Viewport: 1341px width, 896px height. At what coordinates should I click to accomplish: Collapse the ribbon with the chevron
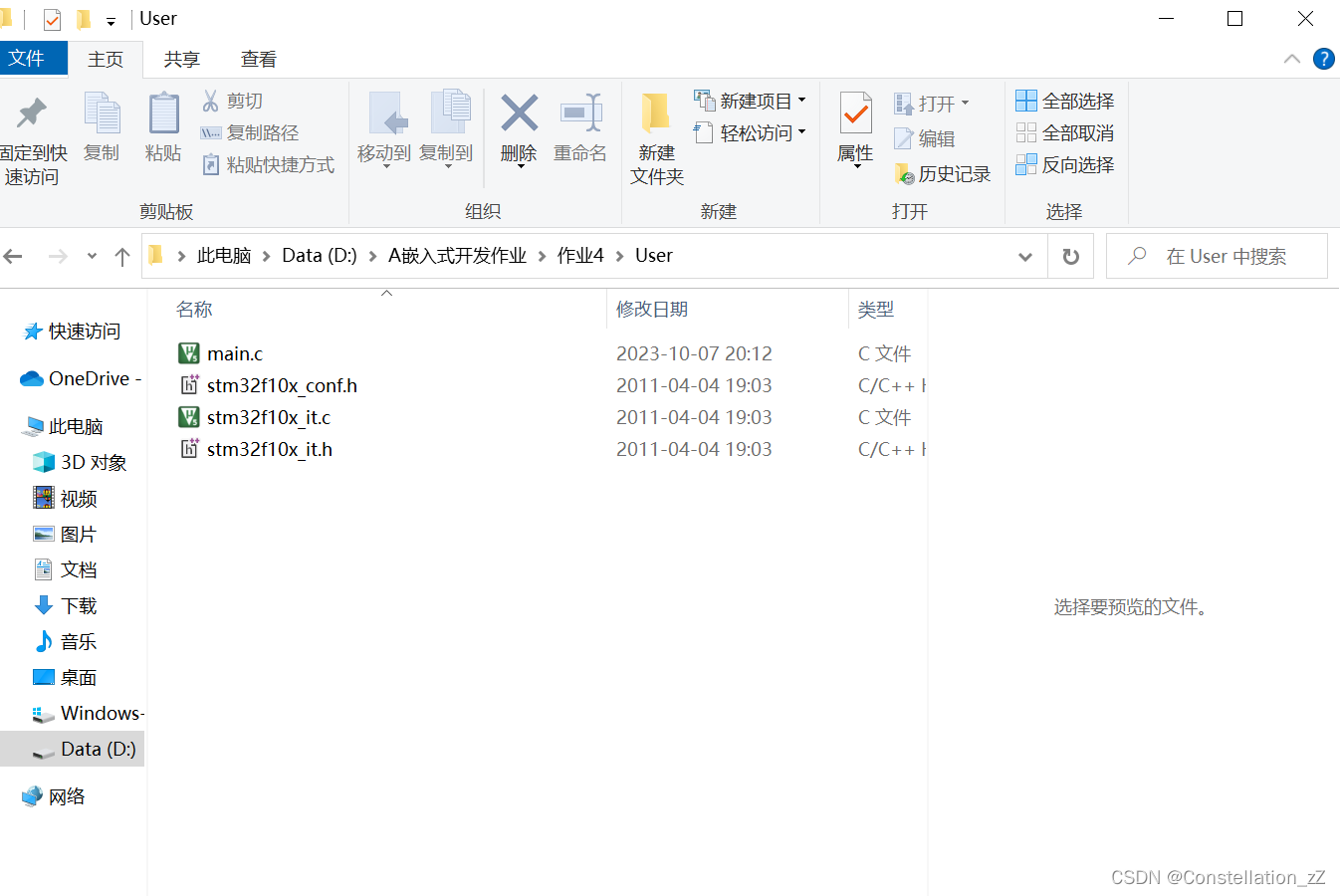coord(1292,59)
